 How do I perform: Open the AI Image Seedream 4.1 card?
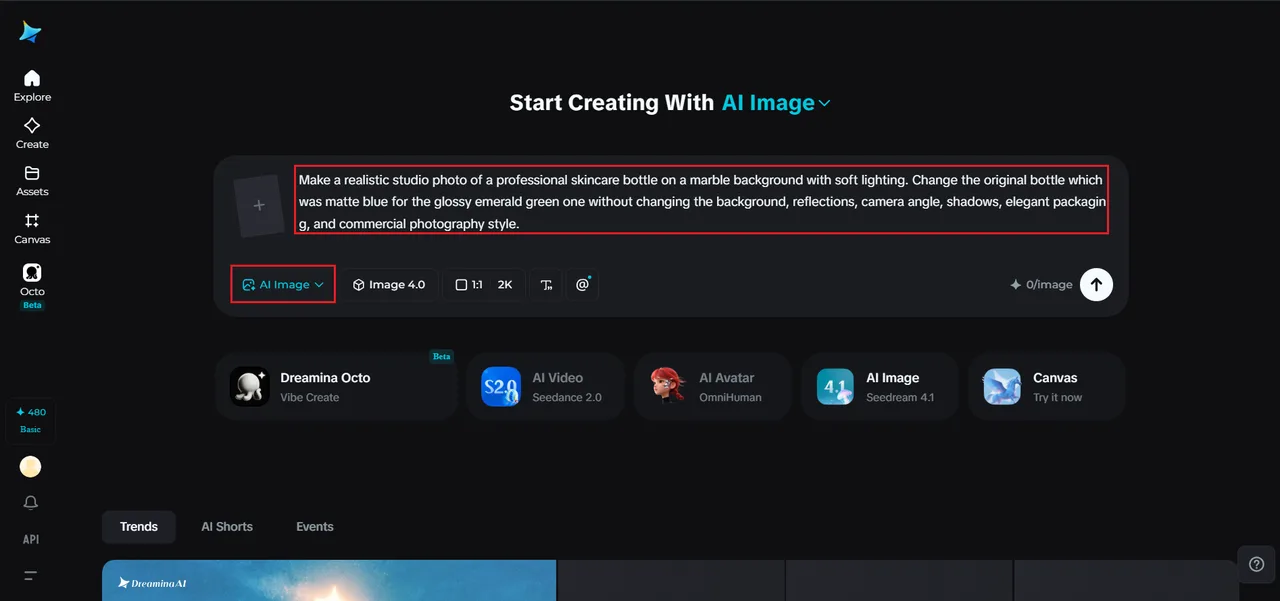tap(879, 386)
